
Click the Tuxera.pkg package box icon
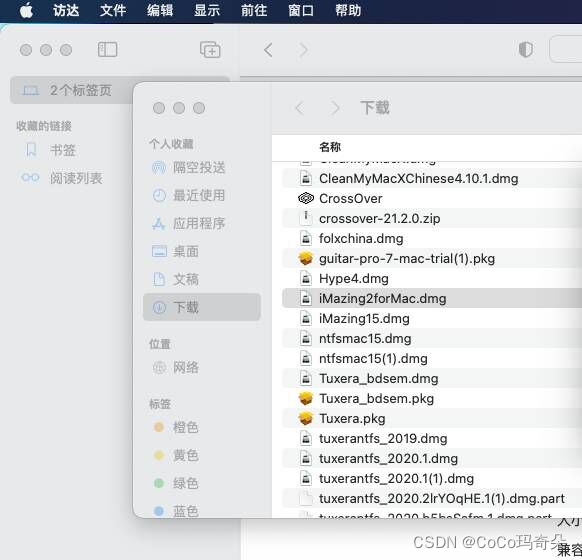pos(306,419)
